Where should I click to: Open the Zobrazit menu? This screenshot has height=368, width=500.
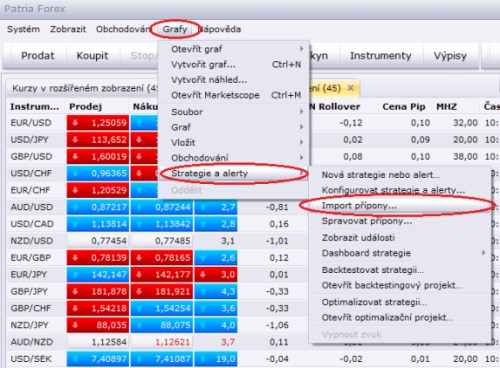[68, 29]
